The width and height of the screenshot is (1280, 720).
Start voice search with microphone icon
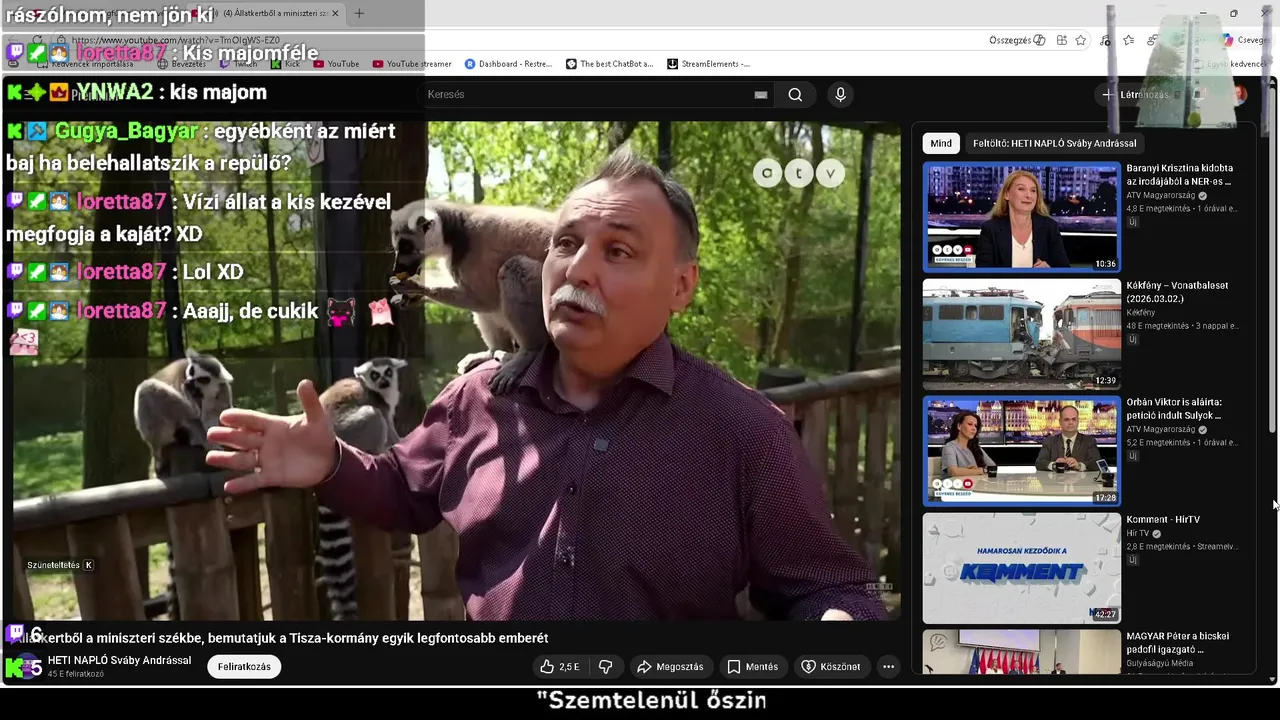[x=840, y=94]
